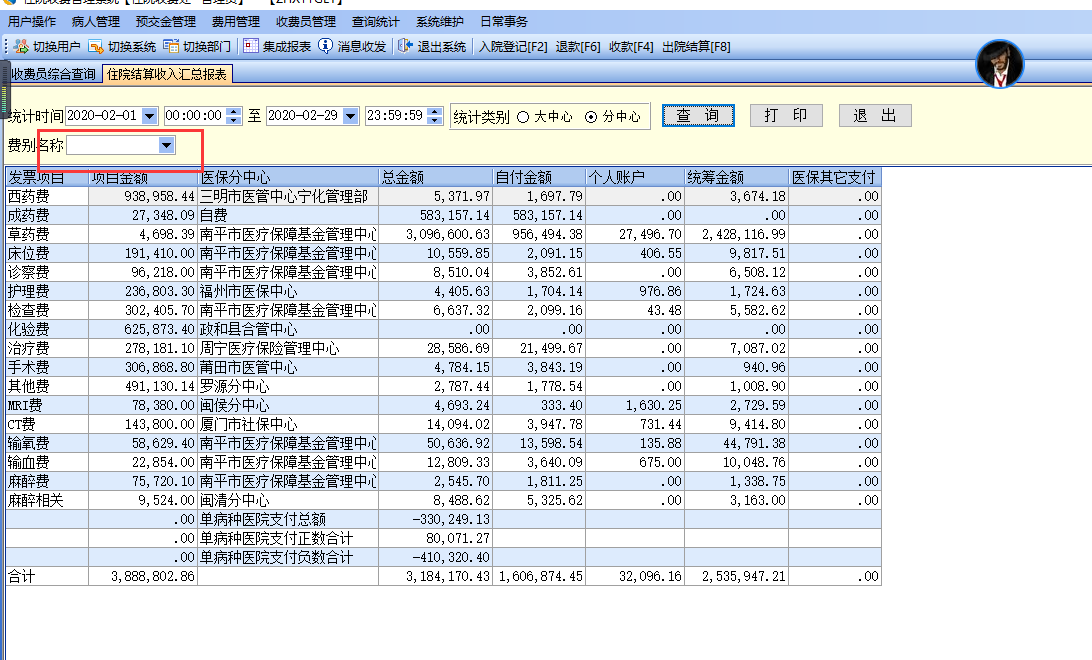Click the 自付金额 column header
The width and height of the screenshot is (1092, 660).
pos(539,178)
